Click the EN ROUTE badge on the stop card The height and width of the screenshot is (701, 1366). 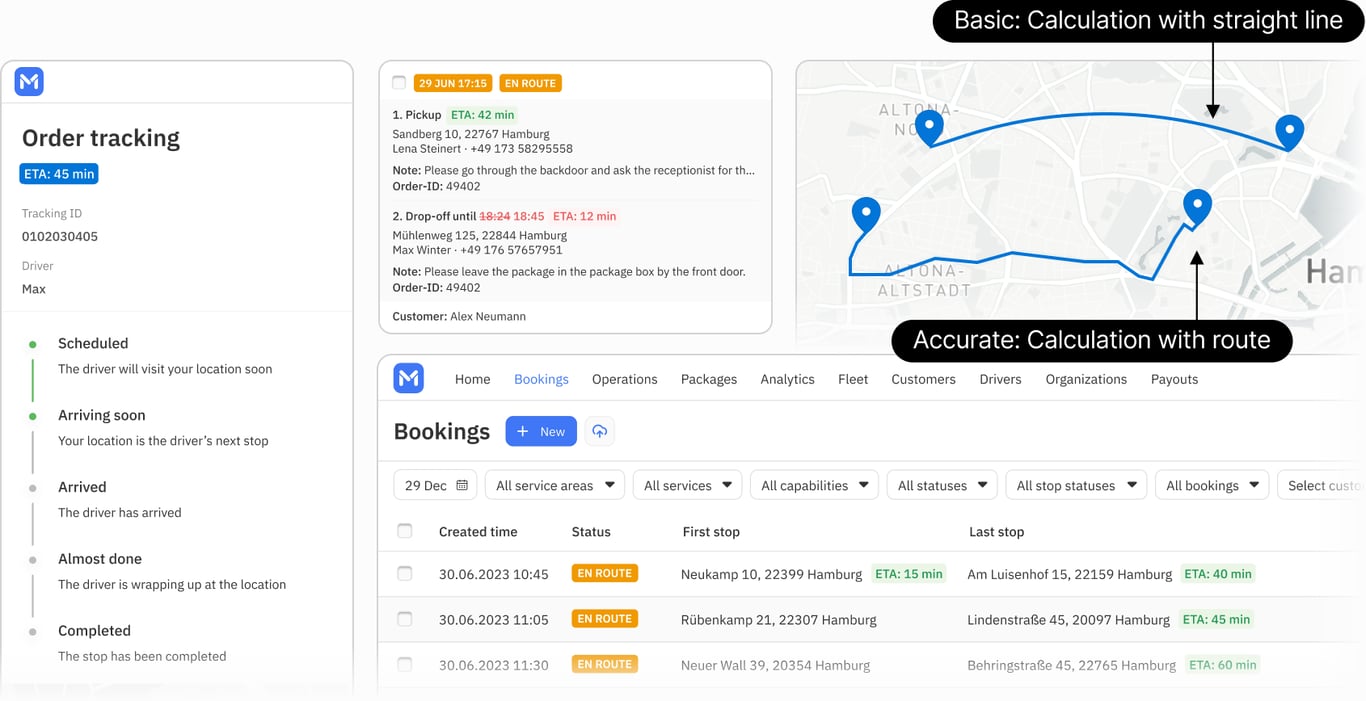pyautogui.click(x=531, y=83)
